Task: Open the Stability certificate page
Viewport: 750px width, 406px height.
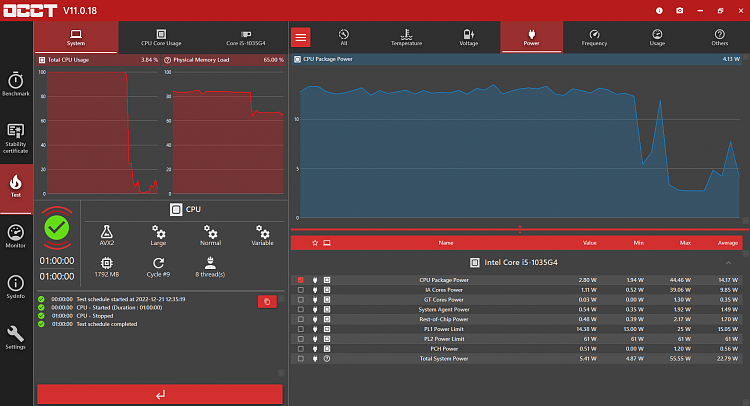Action: pos(16,138)
